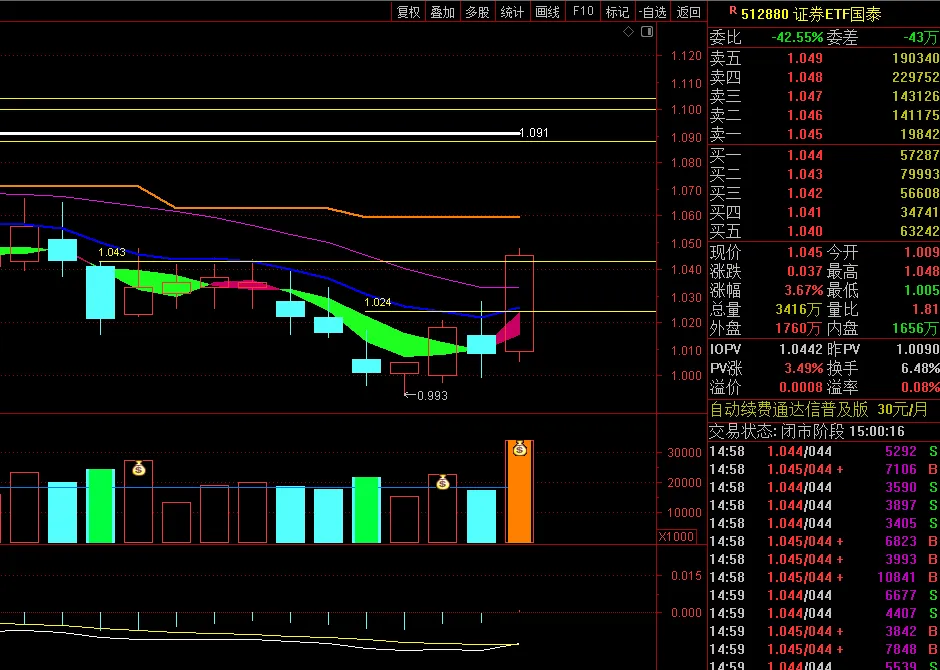
Task: Select the 买四 1.041 order row
Action: point(824,212)
